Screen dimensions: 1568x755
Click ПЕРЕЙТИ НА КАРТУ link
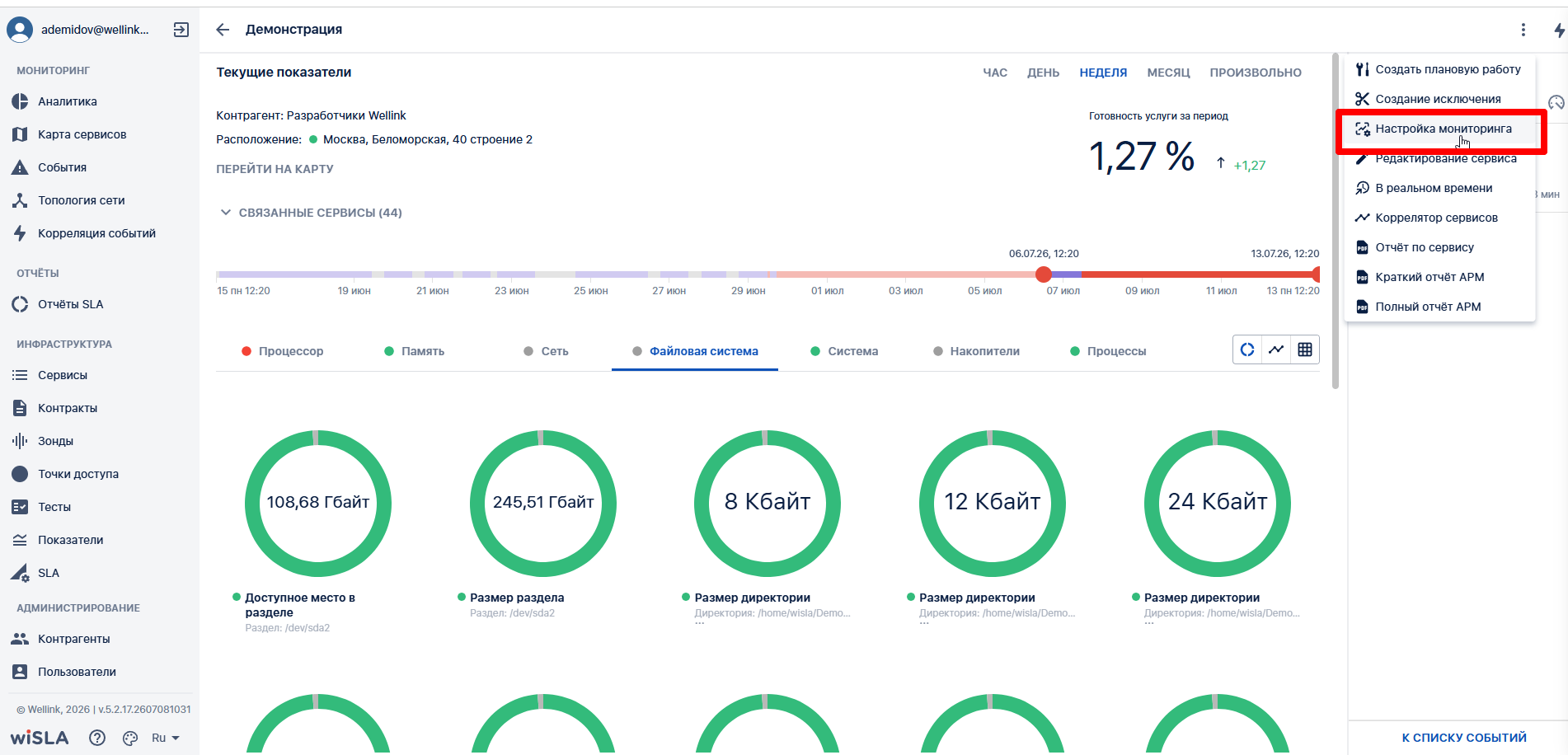click(x=275, y=169)
